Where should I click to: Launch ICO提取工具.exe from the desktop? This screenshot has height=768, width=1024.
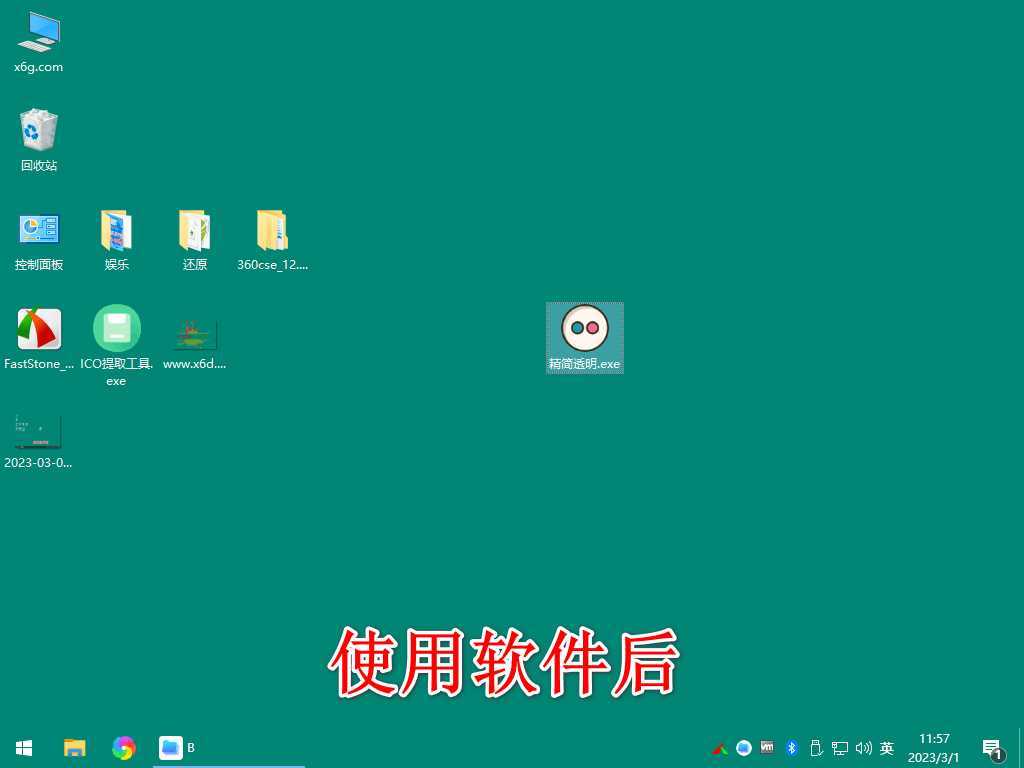tap(116, 330)
